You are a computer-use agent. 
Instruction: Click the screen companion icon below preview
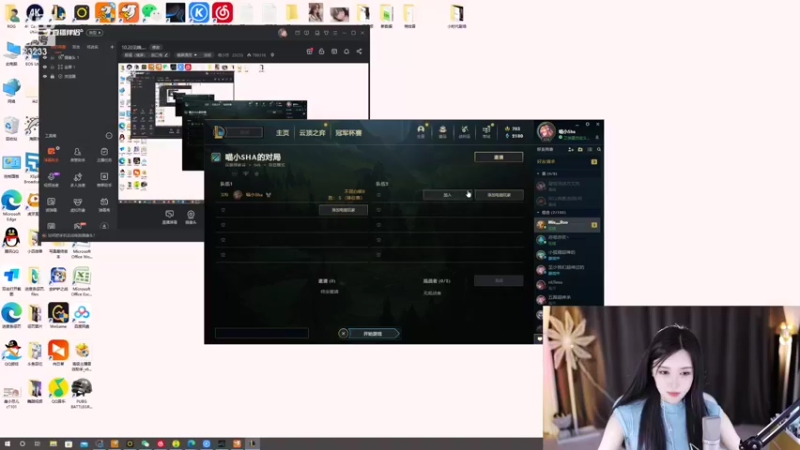pyautogui.click(x=169, y=217)
